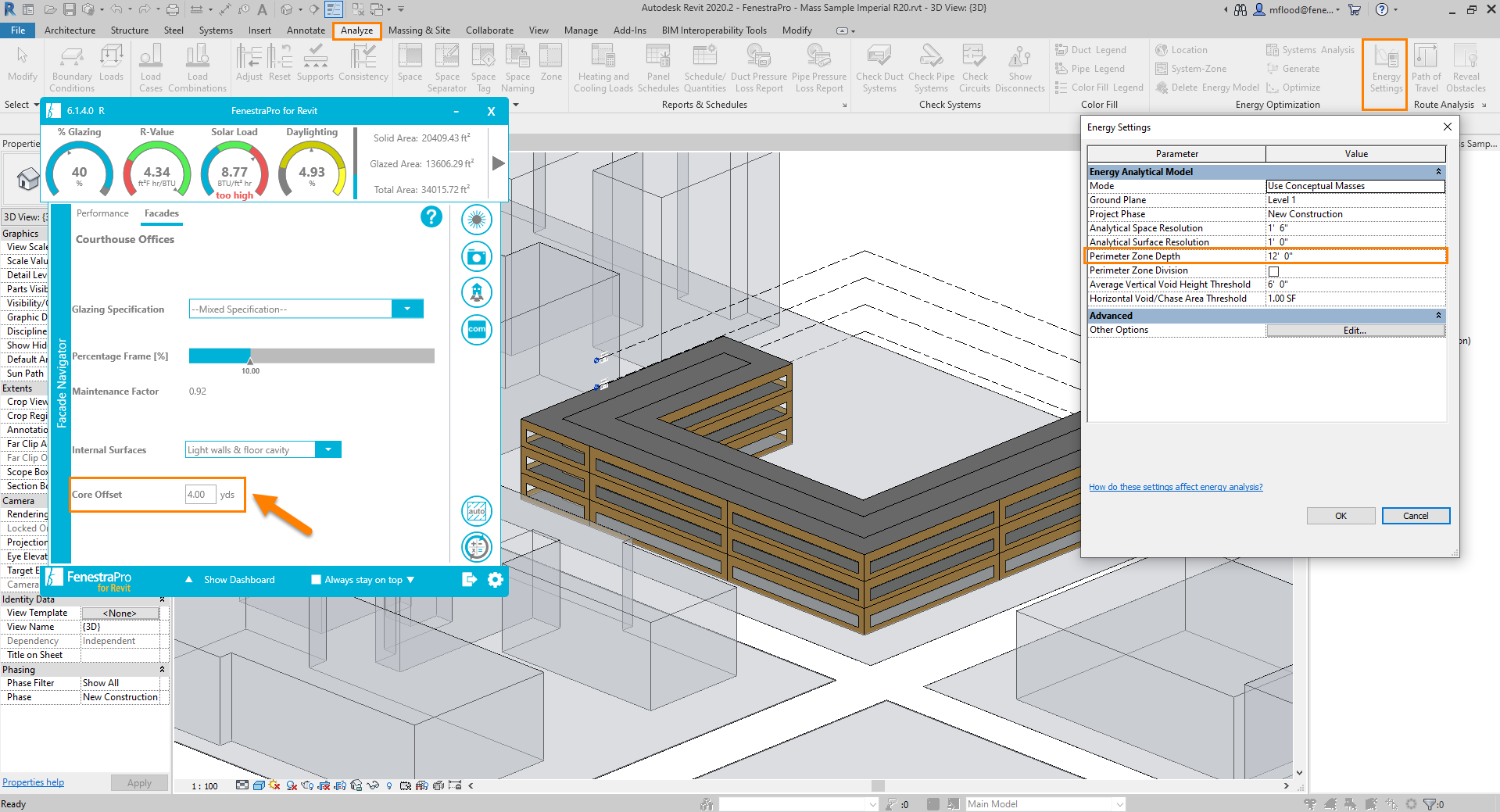The height and width of the screenshot is (812, 1500).
Task: Click OK in Energy Settings dialog
Action: click(x=1341, y=516)
